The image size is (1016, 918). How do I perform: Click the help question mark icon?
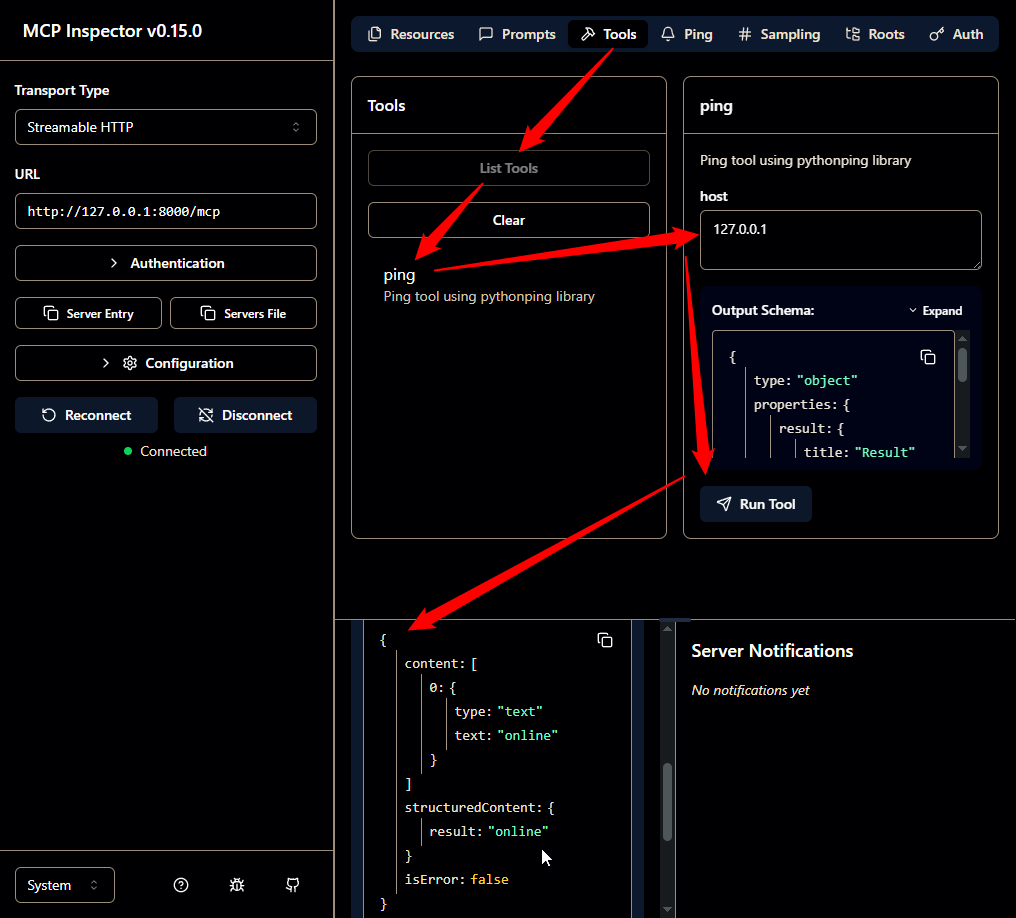point(181,885)
